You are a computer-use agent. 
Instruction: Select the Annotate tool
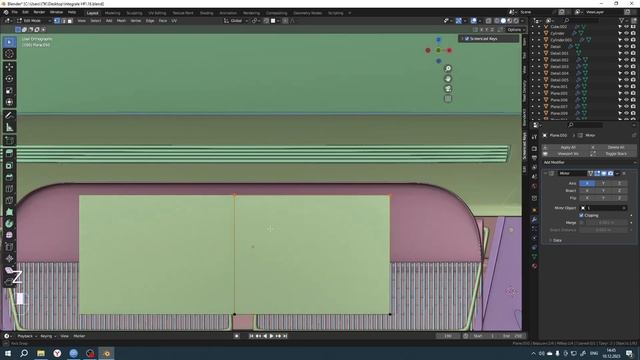tap(9, 116)
